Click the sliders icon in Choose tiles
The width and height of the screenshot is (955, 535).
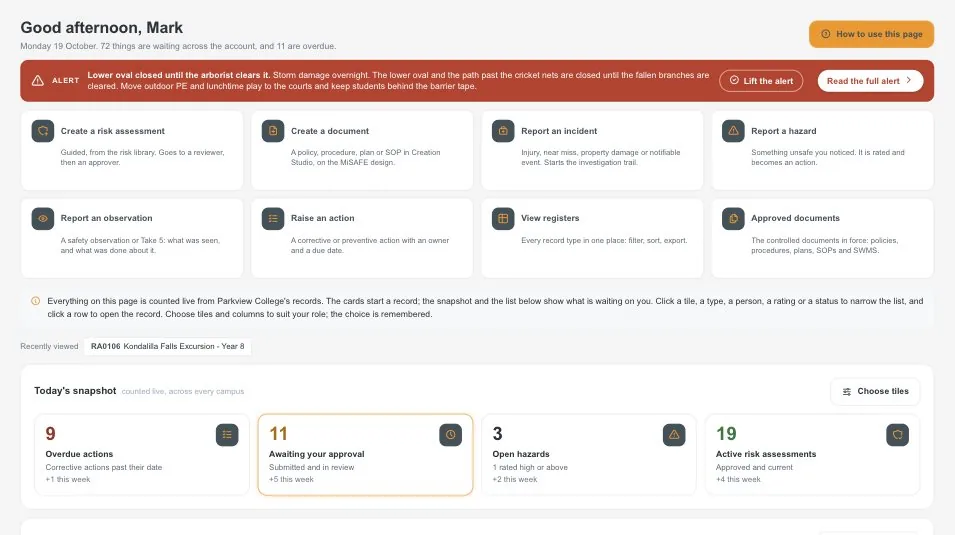847,392
